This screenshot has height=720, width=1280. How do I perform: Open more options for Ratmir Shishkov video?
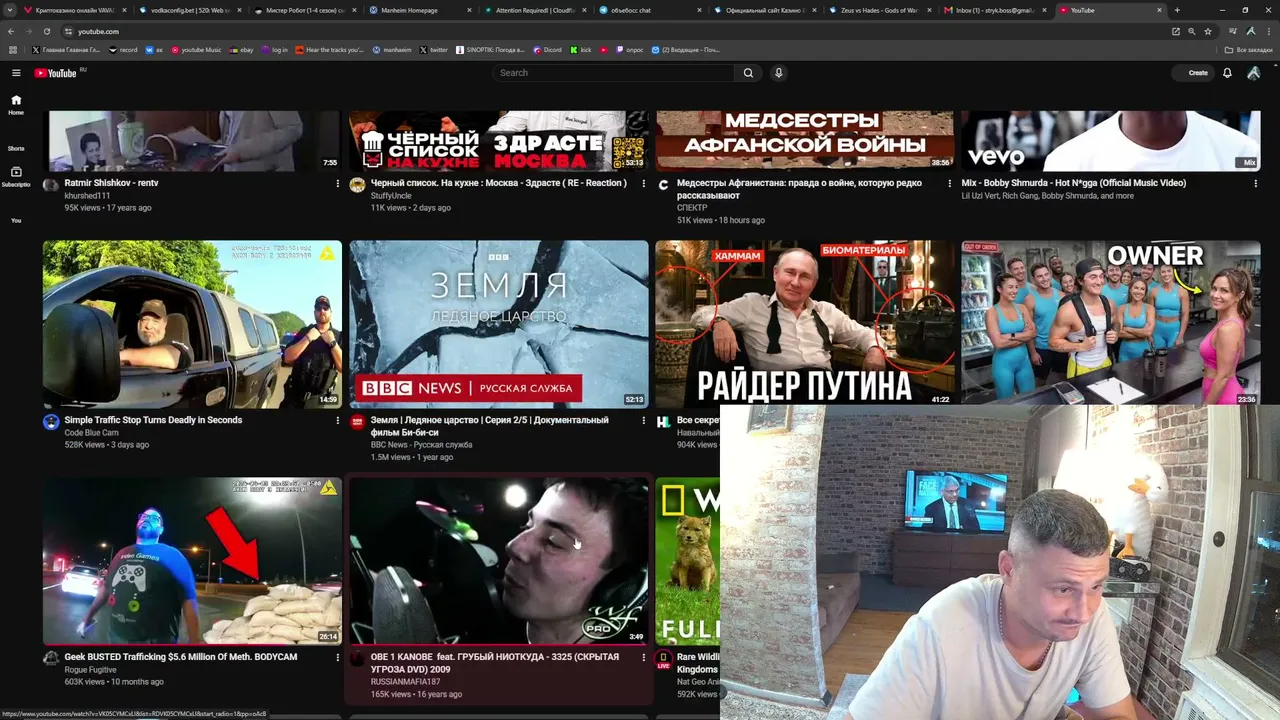pos(338,184)
